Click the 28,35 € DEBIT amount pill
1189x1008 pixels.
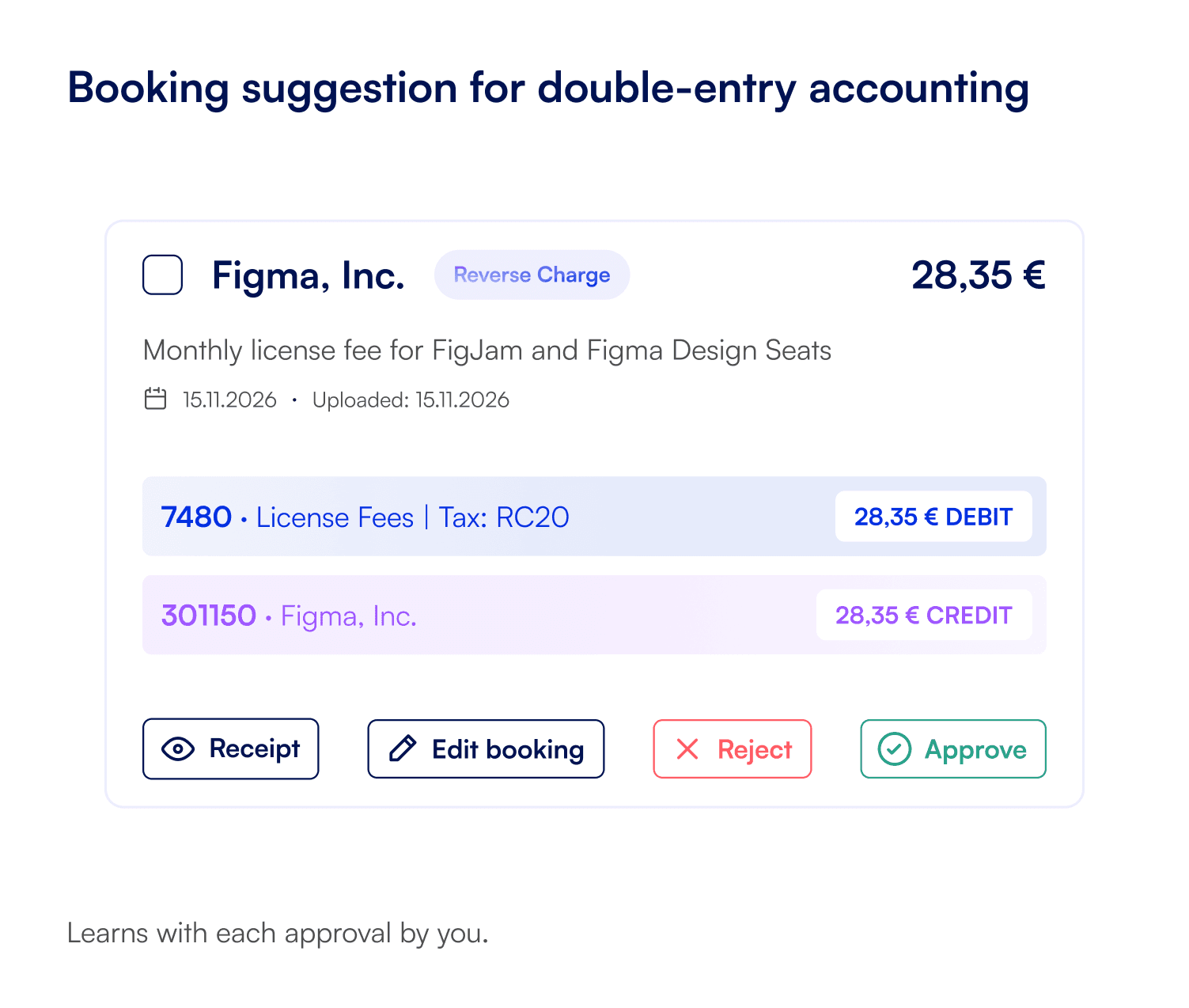coord(933,517)
